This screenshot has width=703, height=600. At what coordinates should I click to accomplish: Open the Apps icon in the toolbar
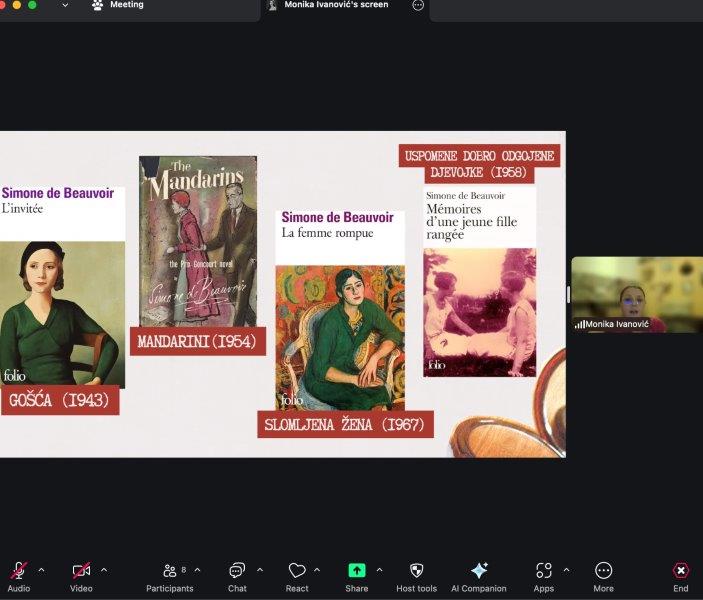543,571
